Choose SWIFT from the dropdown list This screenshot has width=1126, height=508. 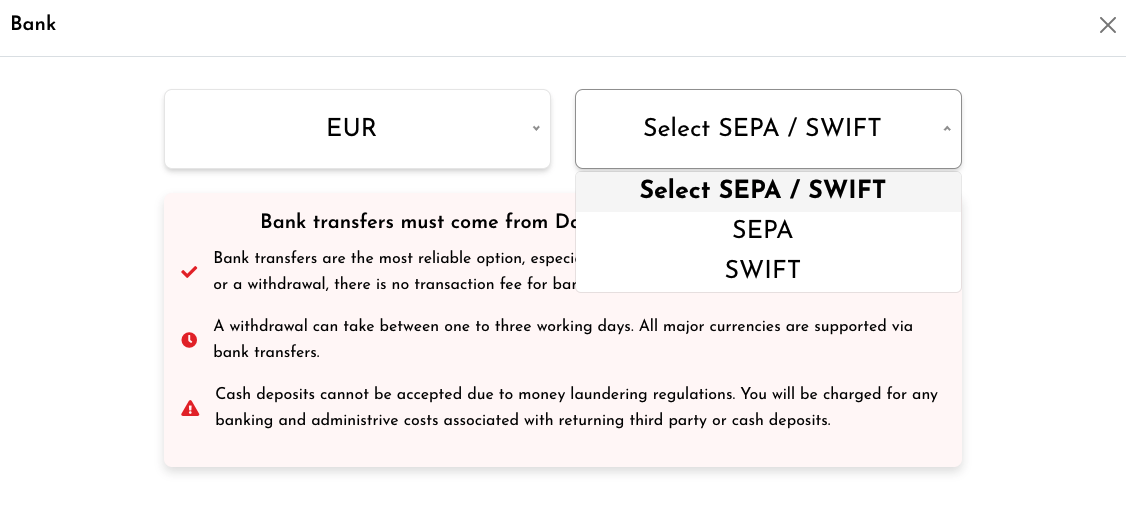click(762, 270)
